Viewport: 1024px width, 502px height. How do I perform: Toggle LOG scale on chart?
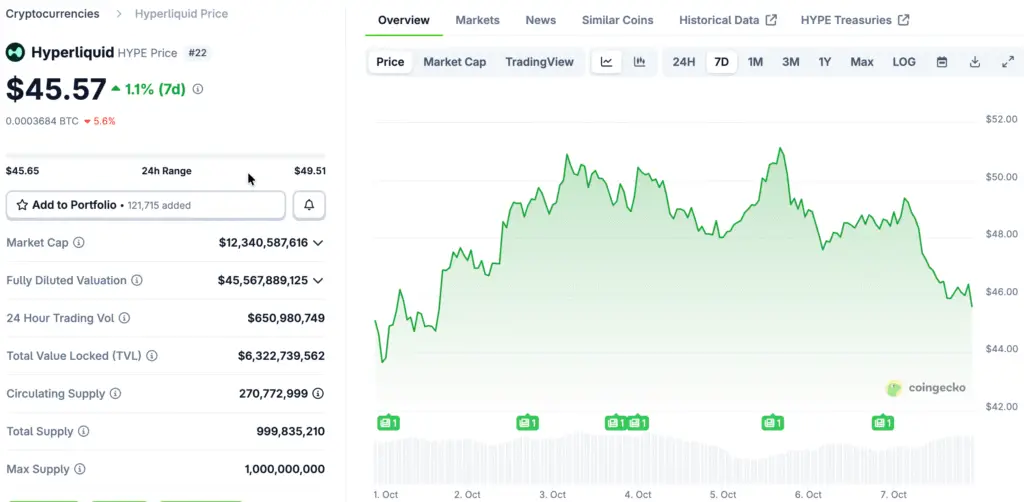(904, 62)
